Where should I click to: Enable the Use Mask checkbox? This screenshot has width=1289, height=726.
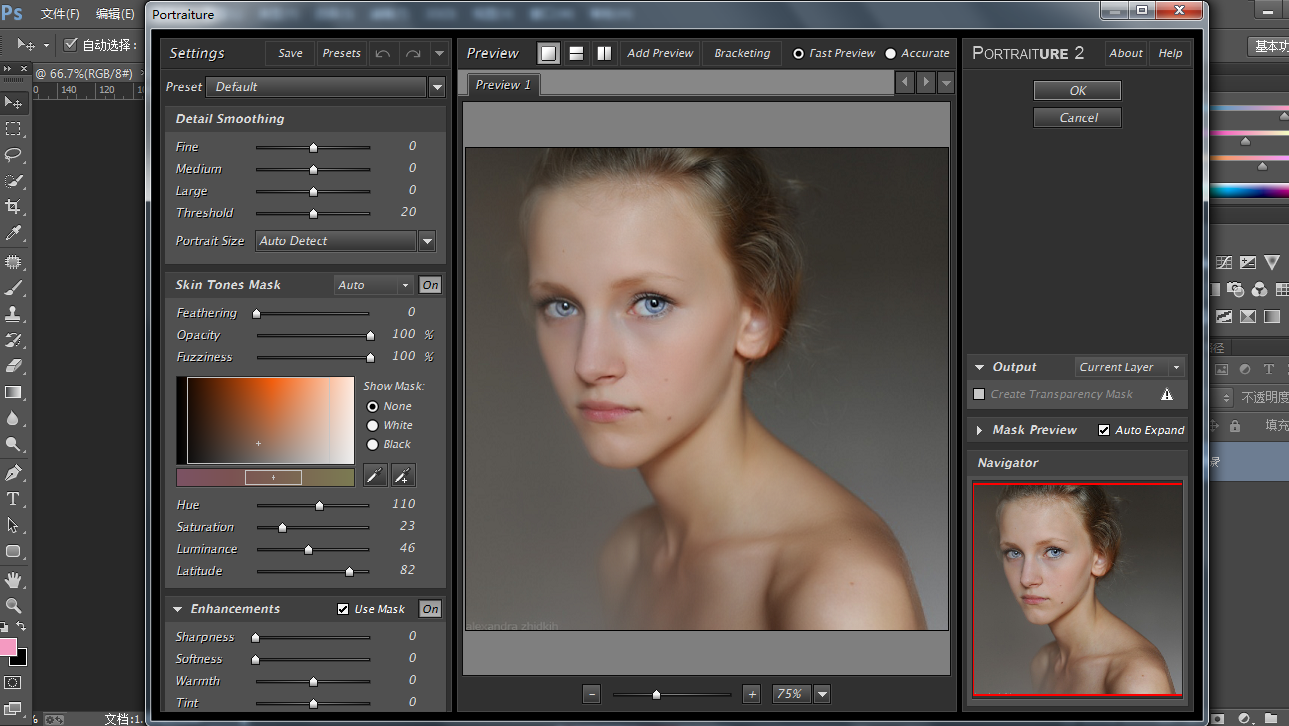[344, 609]
